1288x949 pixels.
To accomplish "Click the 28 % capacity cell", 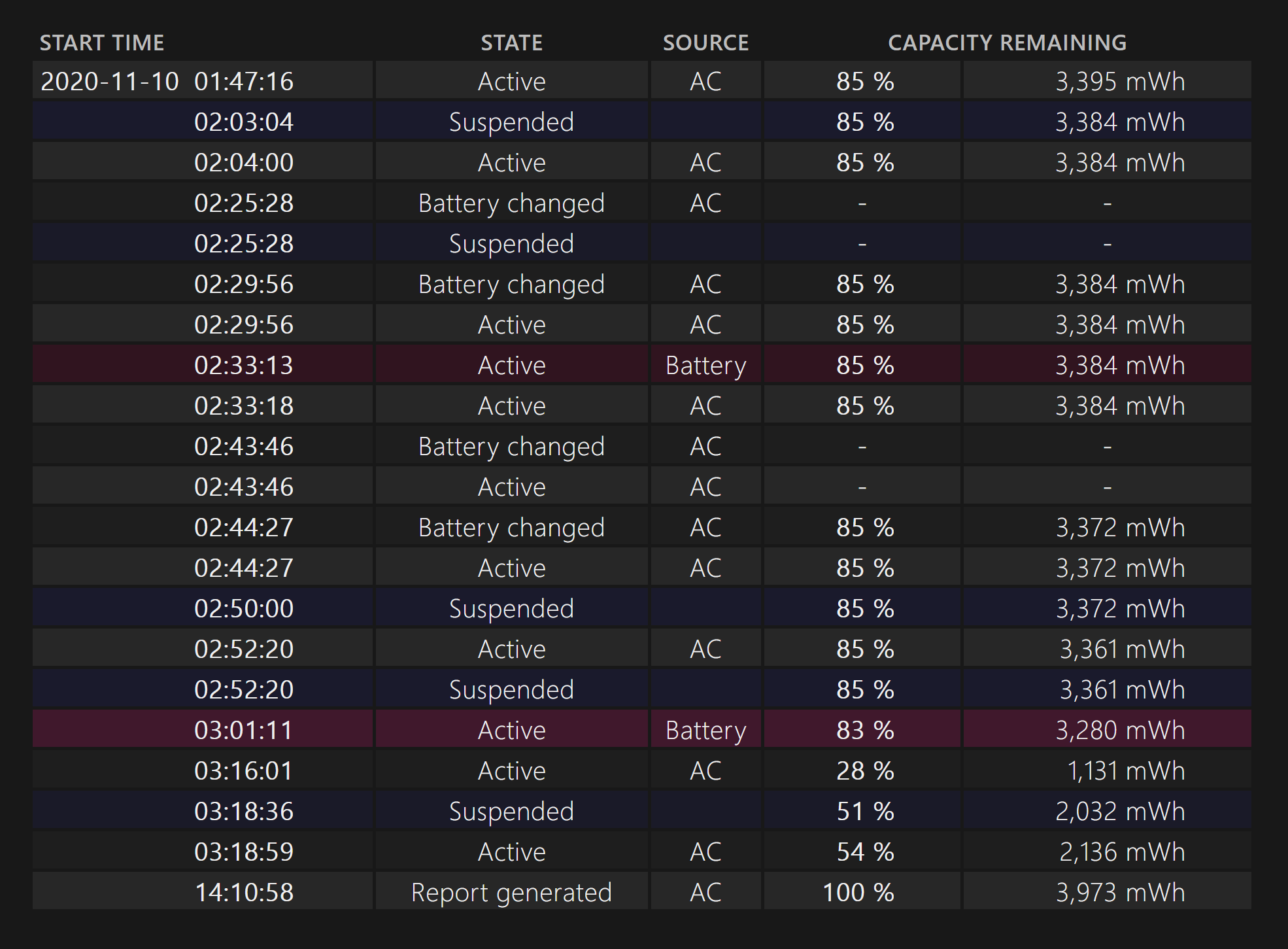I will [864, 771].
